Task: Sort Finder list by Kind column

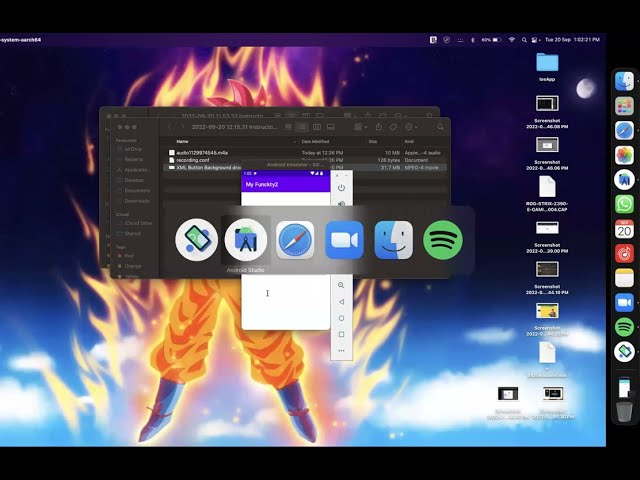Action: (409, 142)
